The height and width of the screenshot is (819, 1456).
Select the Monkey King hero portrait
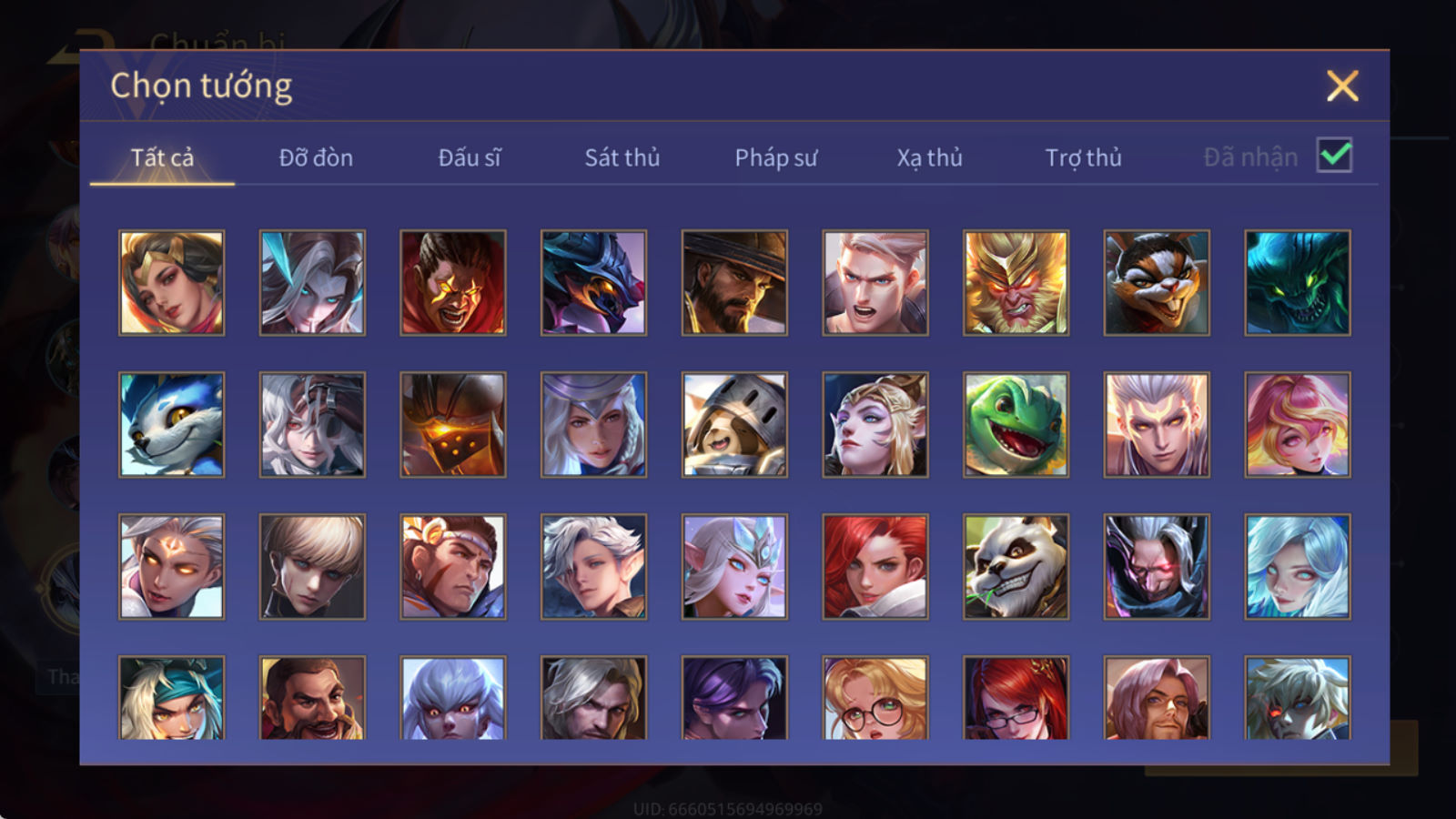[1016, 283]
